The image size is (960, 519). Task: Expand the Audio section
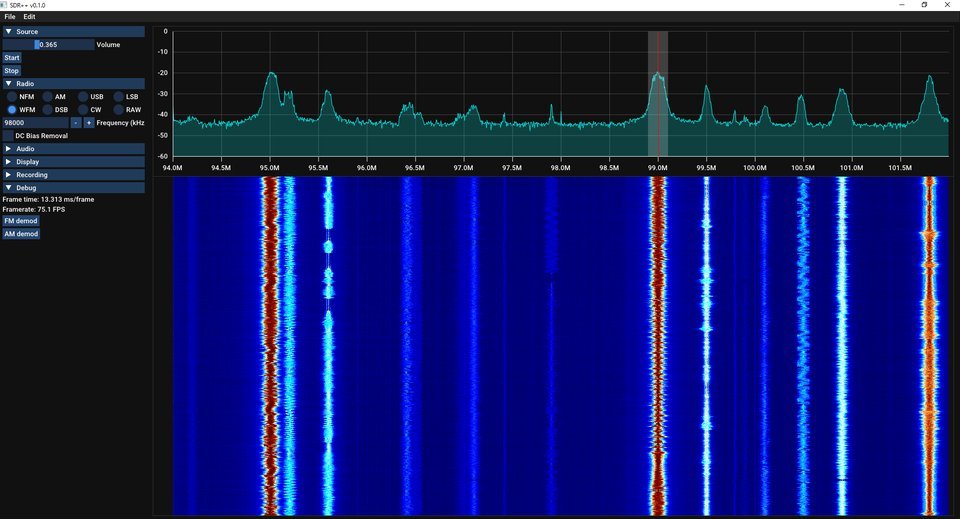pyautogui.click(x=73, y=149)
